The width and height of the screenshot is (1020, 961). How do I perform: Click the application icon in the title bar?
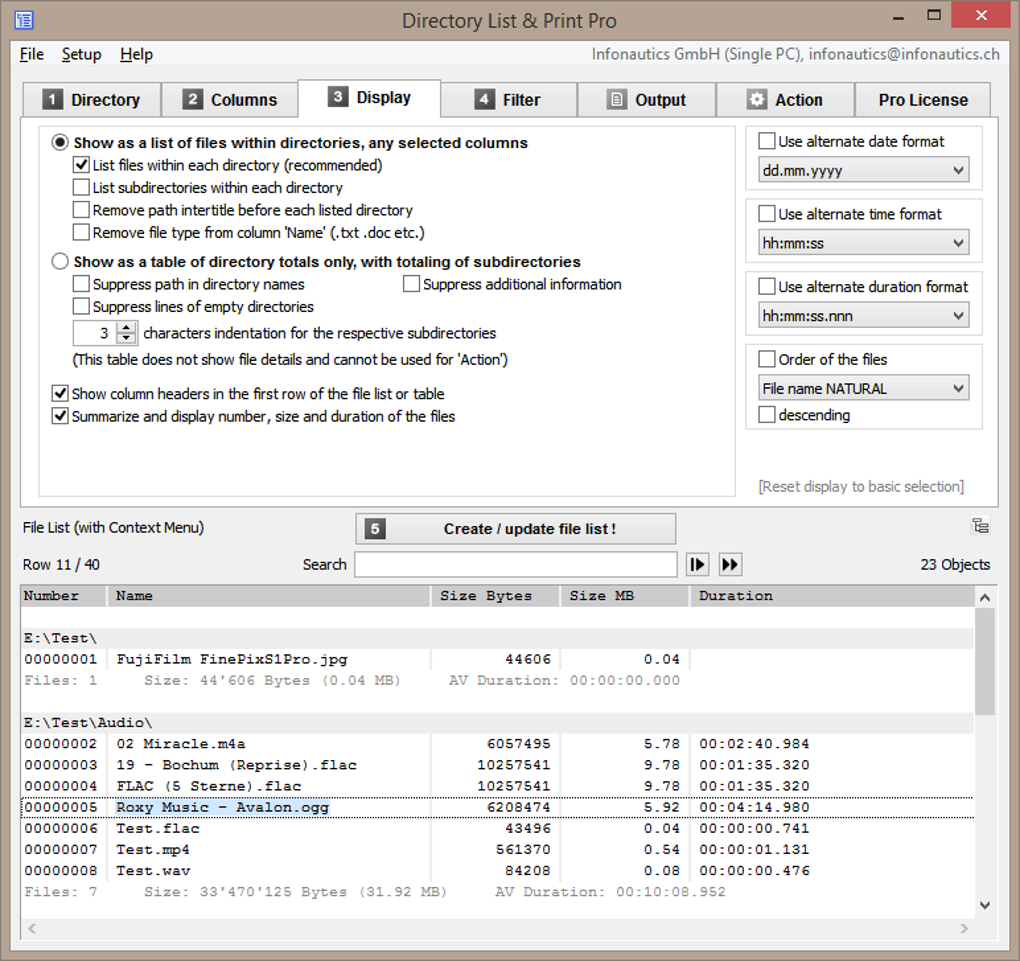coord(24,20)
